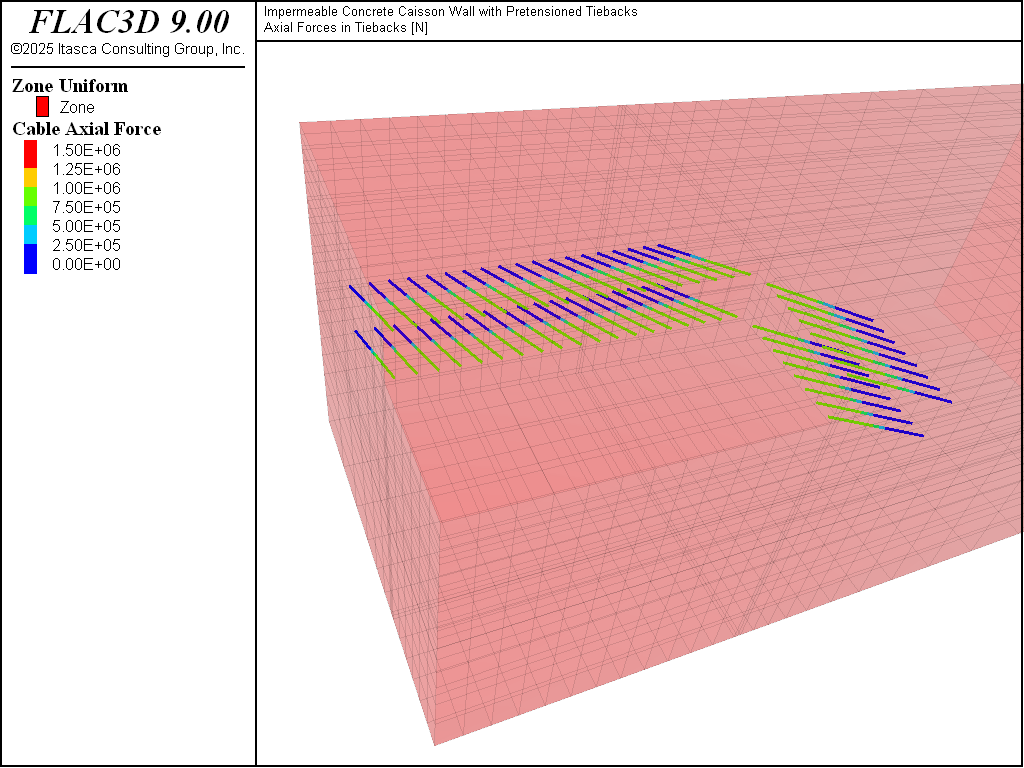Click the '0.00E+00' legend value
Image resolution: width=1024 pixels, height=768 pixels.
click(86, 264)
